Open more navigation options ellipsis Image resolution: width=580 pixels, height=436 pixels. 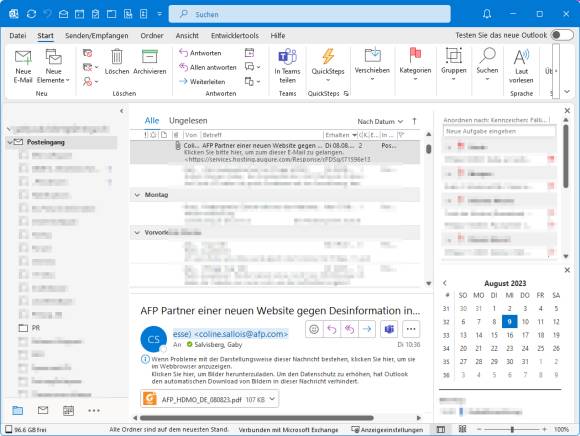(x=94, y=410)
